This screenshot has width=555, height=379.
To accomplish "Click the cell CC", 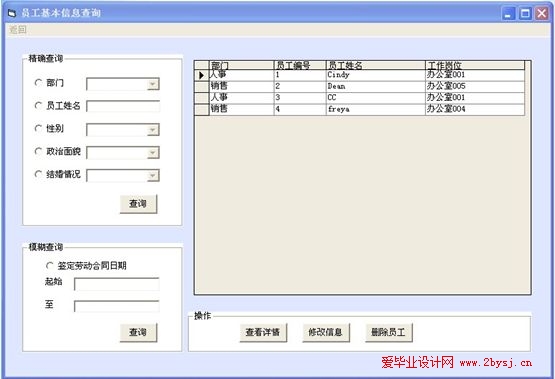I will coord(376,98).
